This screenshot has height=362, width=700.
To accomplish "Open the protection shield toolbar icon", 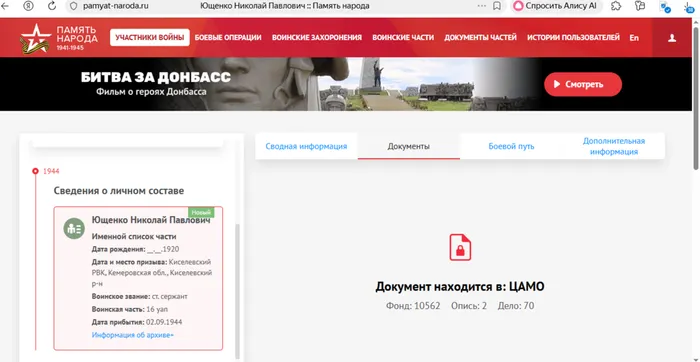I will (x=665, y=6).
